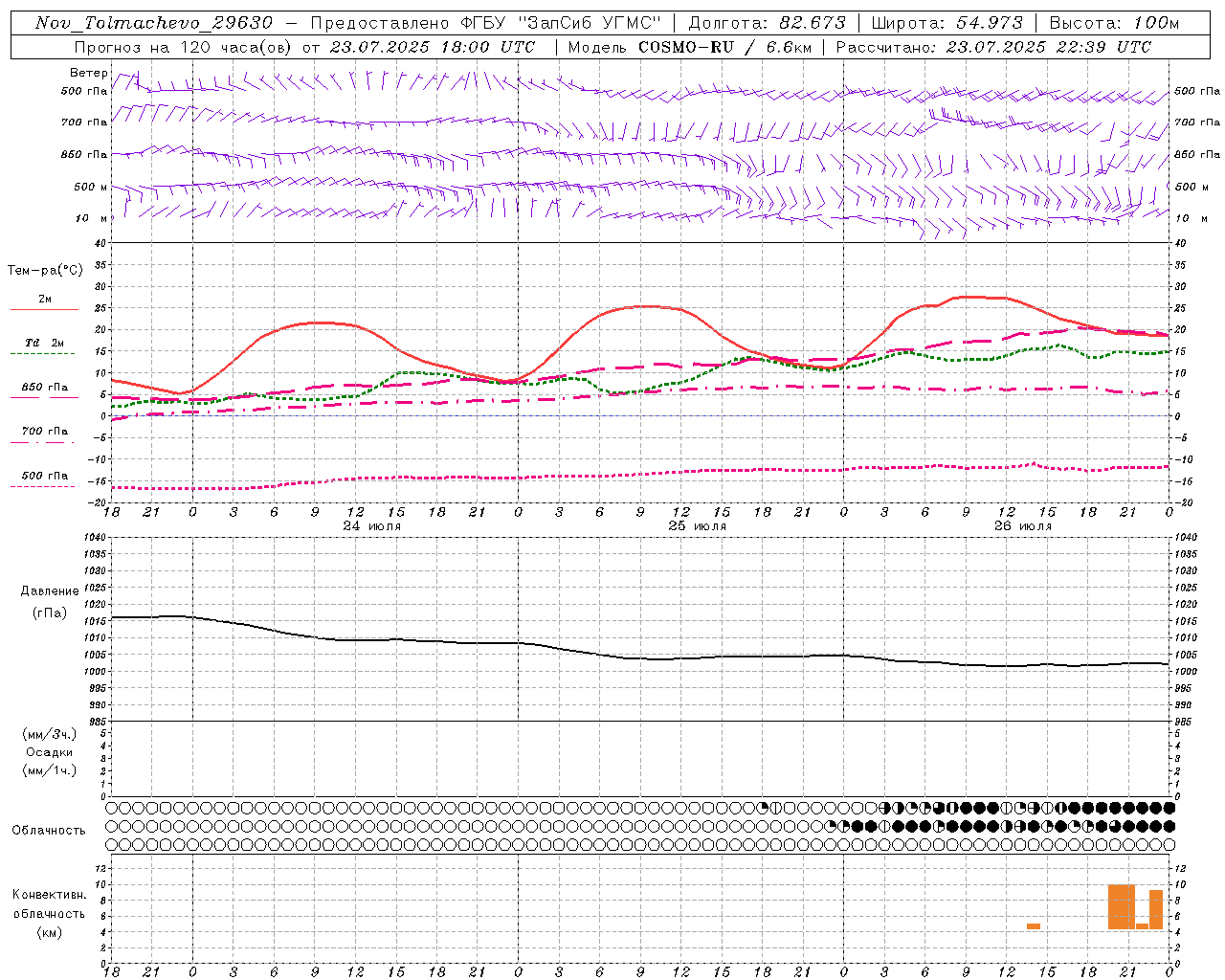Click the tallest orange convective cloud bar

pyautogui.click(x=1122, y=906)
